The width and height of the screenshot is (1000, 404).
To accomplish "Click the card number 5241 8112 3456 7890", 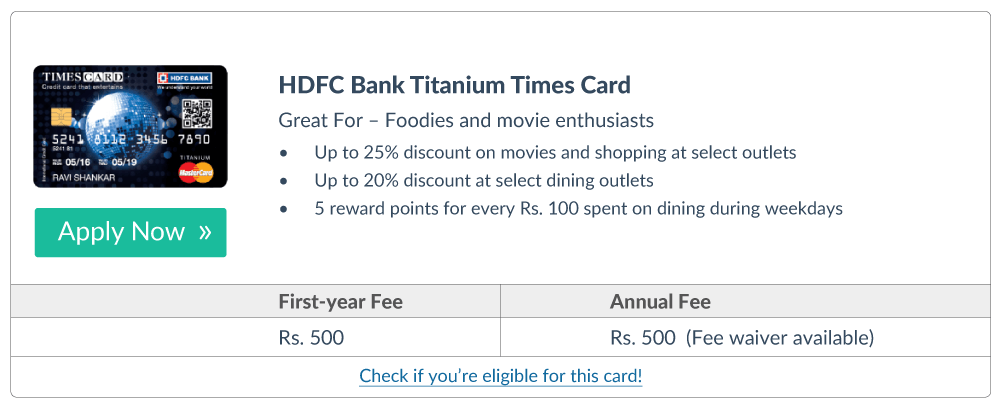I will tap(124, 140).
